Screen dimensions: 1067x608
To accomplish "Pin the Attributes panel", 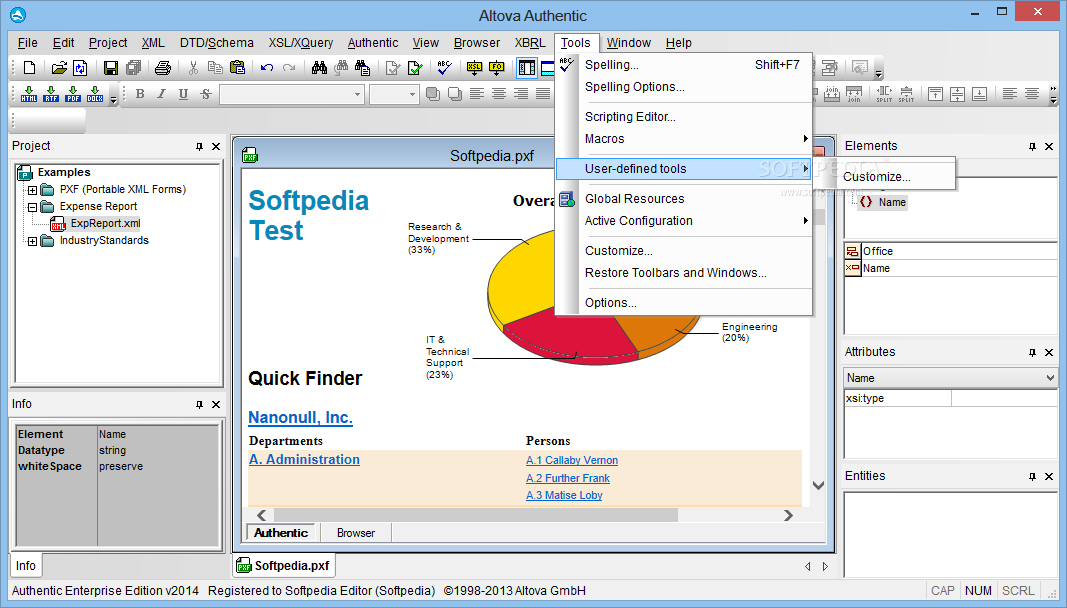I will coord(1032,353).
